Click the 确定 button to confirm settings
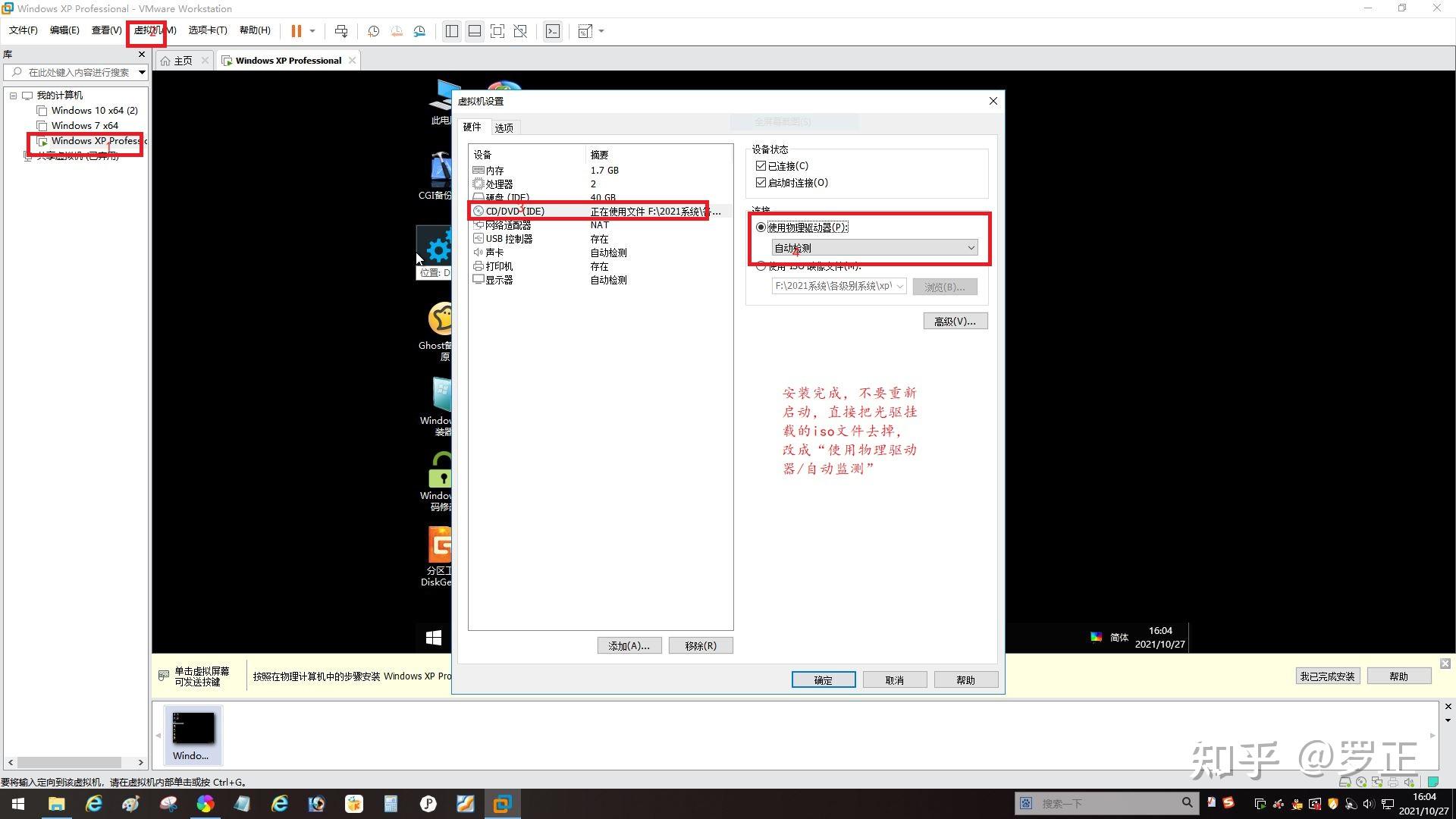Screen dimensions: 1456x819 823,679
